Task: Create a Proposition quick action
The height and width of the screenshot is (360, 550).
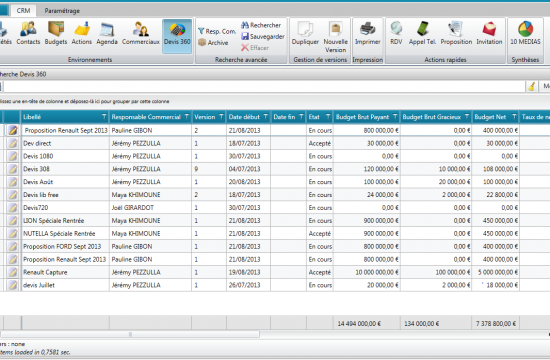Action: click(x=456, y=34)
